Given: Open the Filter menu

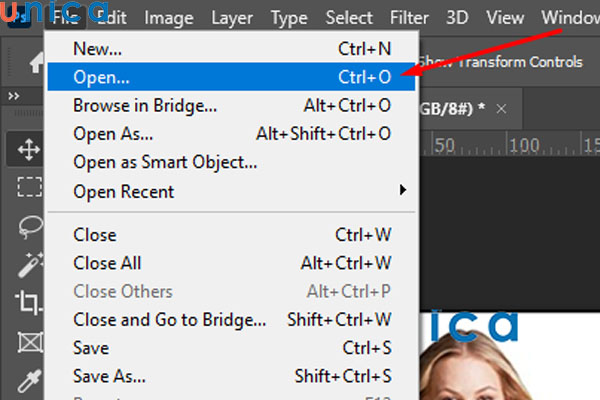Looking at the screenshot, I should click(x=411, y=17).
